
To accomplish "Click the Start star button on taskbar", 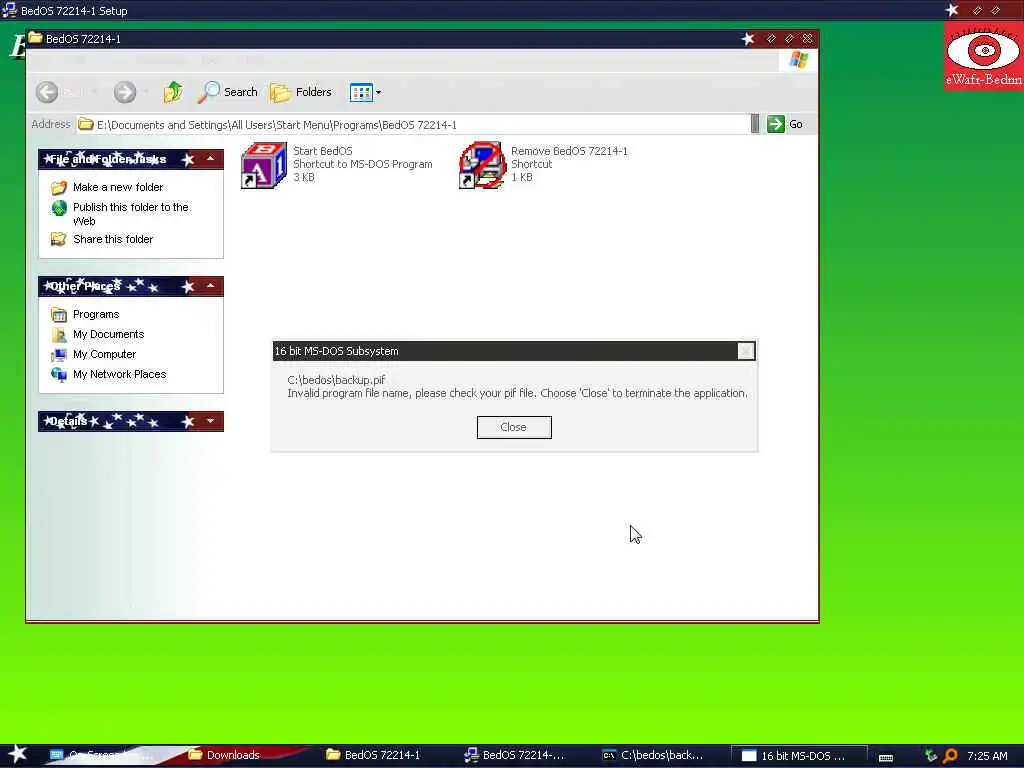I will (x=17, y=754).
